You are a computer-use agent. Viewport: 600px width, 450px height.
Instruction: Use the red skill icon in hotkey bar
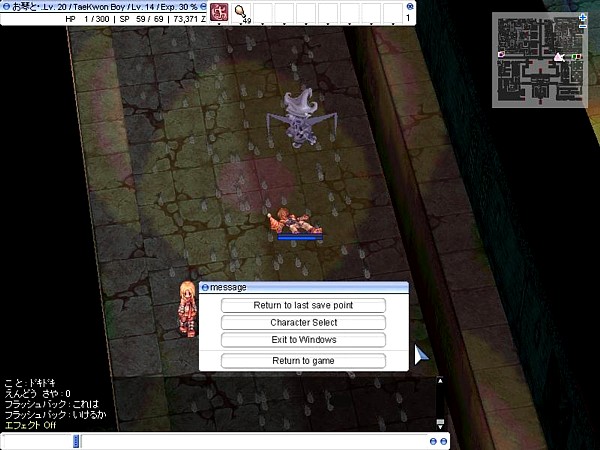(219, 12)
